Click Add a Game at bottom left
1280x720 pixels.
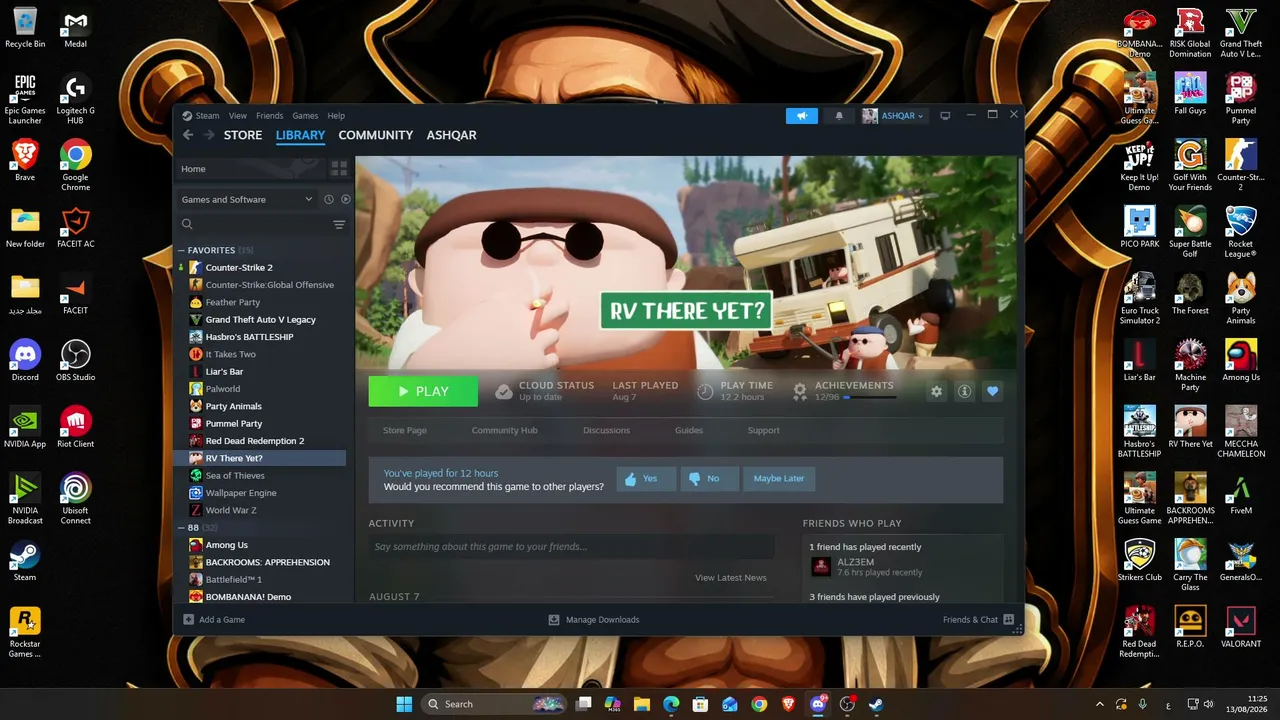(x=214, y=620)
